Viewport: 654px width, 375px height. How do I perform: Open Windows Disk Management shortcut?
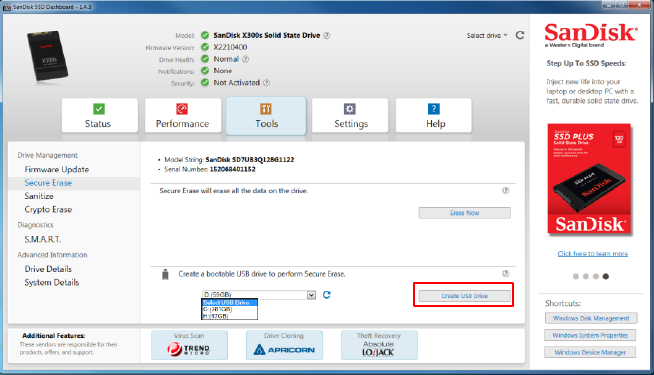click(x=591, y=318)
